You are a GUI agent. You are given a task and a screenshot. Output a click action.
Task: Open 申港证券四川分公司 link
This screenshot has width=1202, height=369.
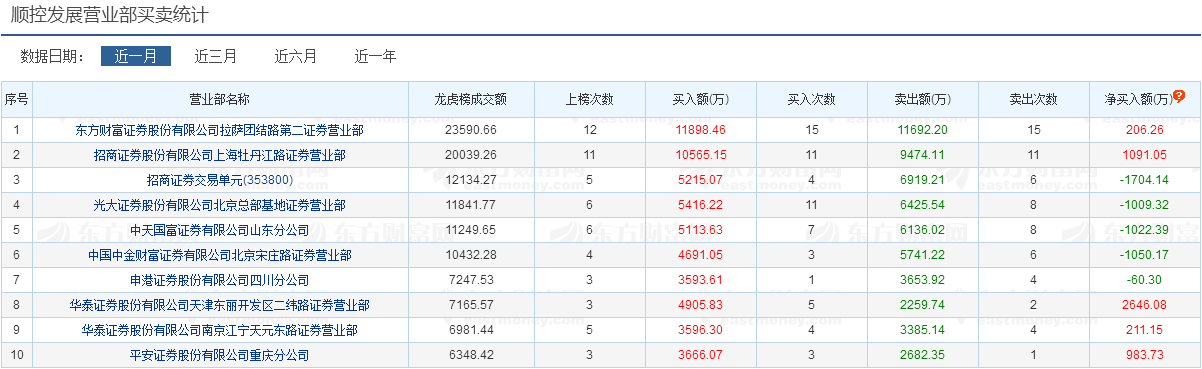220,280
